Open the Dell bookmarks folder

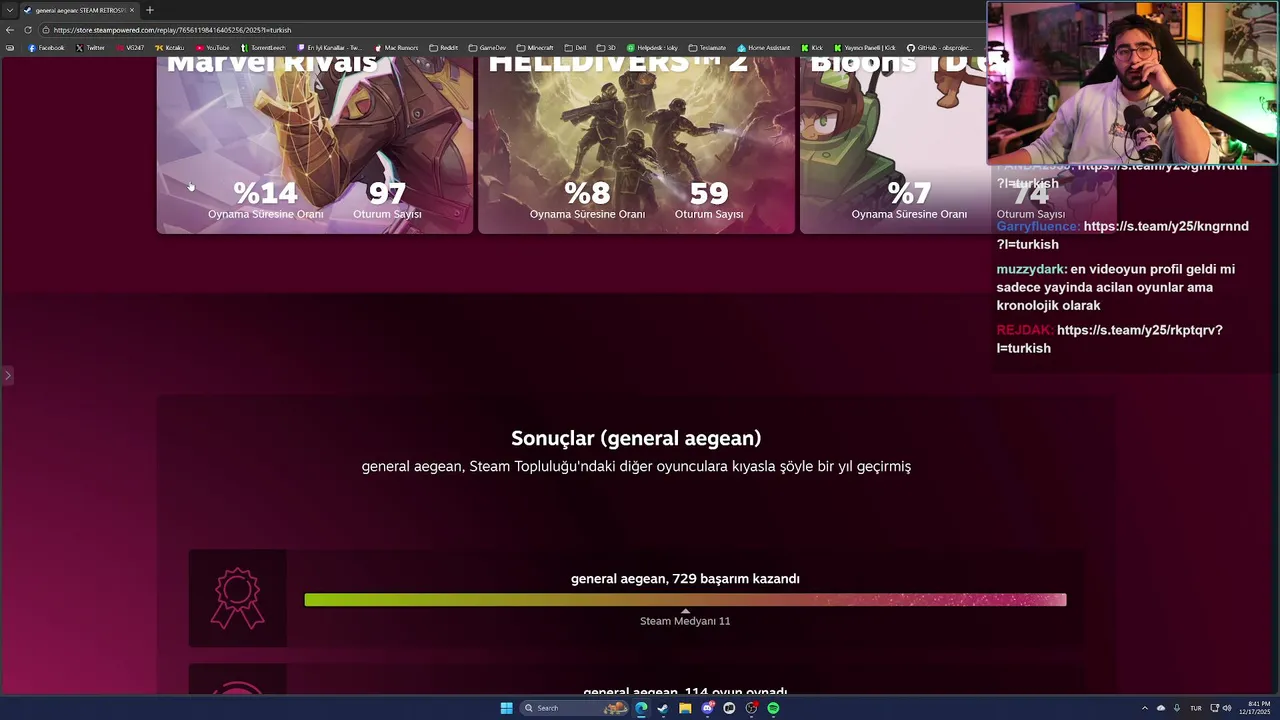click(575, 48)
